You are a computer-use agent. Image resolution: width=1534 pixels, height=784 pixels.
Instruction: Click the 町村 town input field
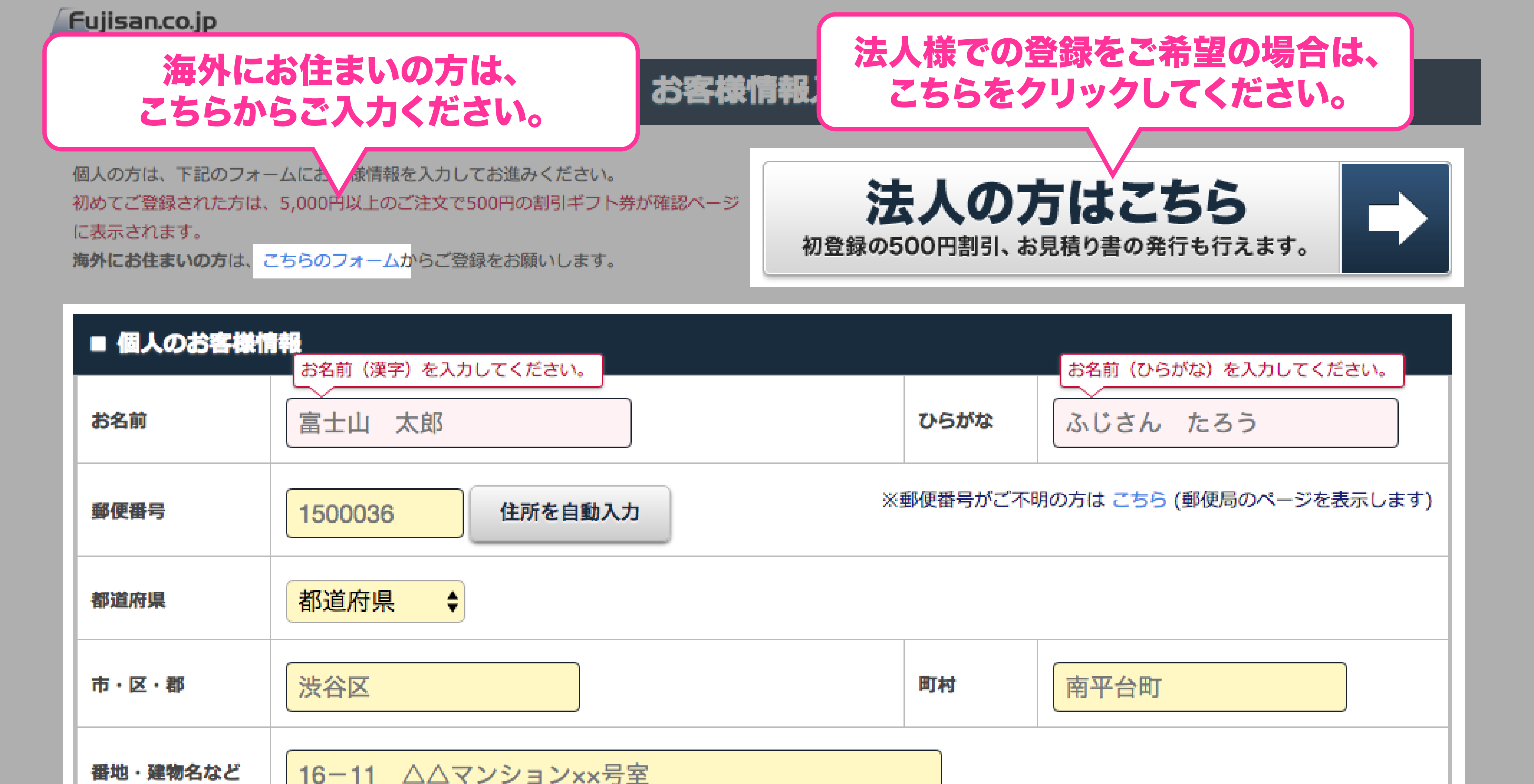click(1199, 687)
